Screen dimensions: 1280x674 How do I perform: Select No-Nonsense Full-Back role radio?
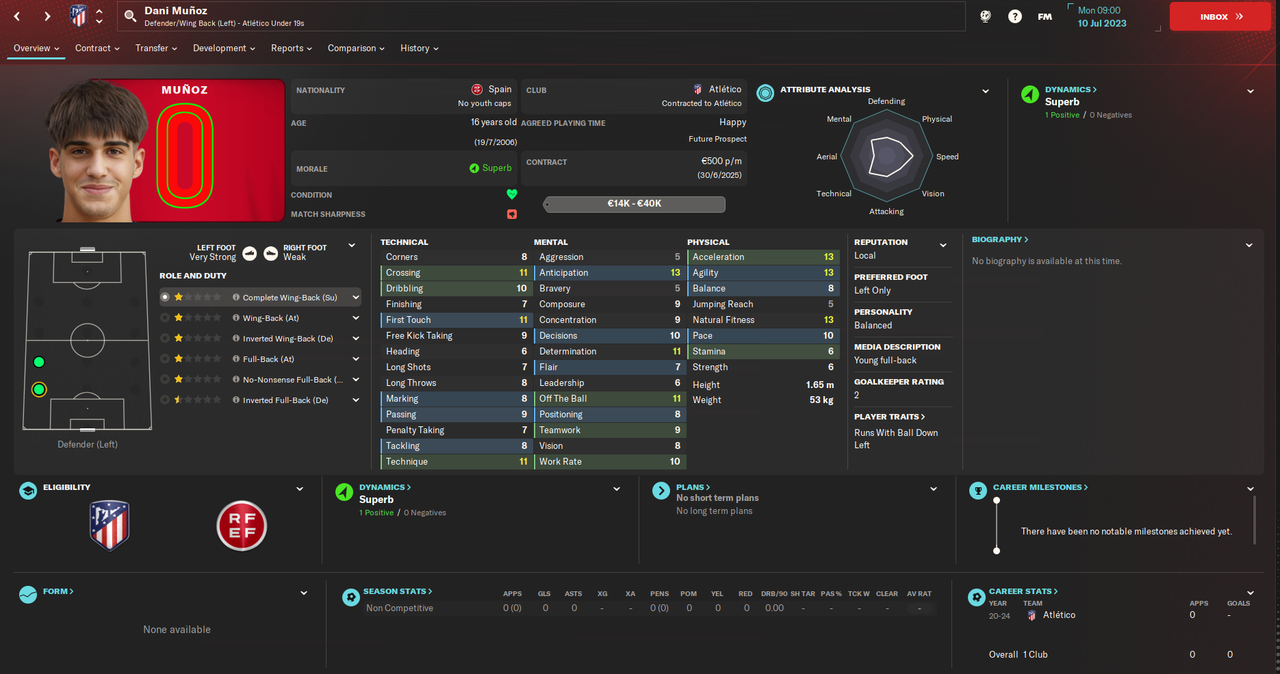pyautogui.click(x=165, y=379)
